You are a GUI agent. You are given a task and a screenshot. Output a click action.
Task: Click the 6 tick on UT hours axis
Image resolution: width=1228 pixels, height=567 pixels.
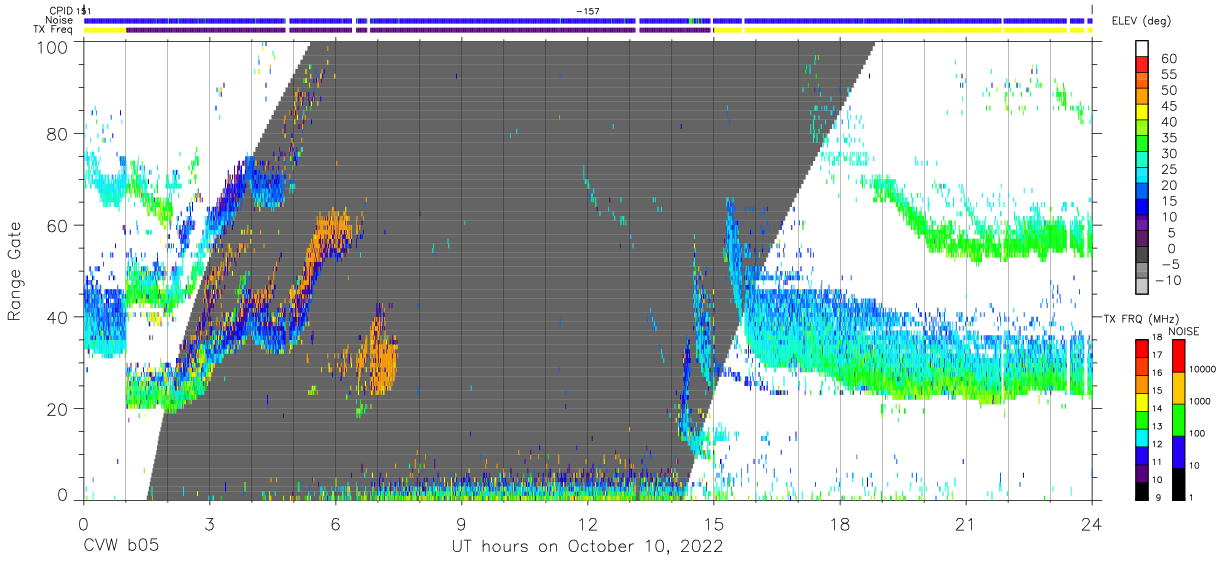335,524
